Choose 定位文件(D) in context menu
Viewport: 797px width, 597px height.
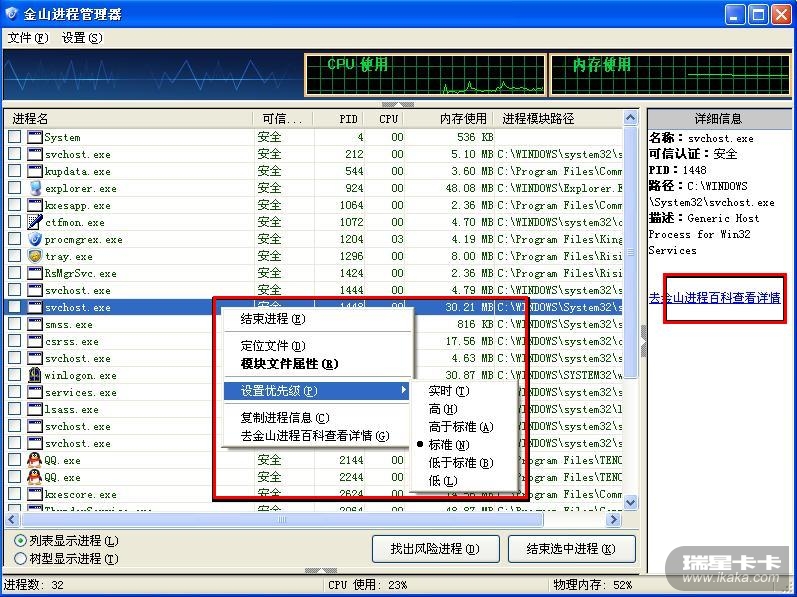pyautogui.click(x=318, y=347)
